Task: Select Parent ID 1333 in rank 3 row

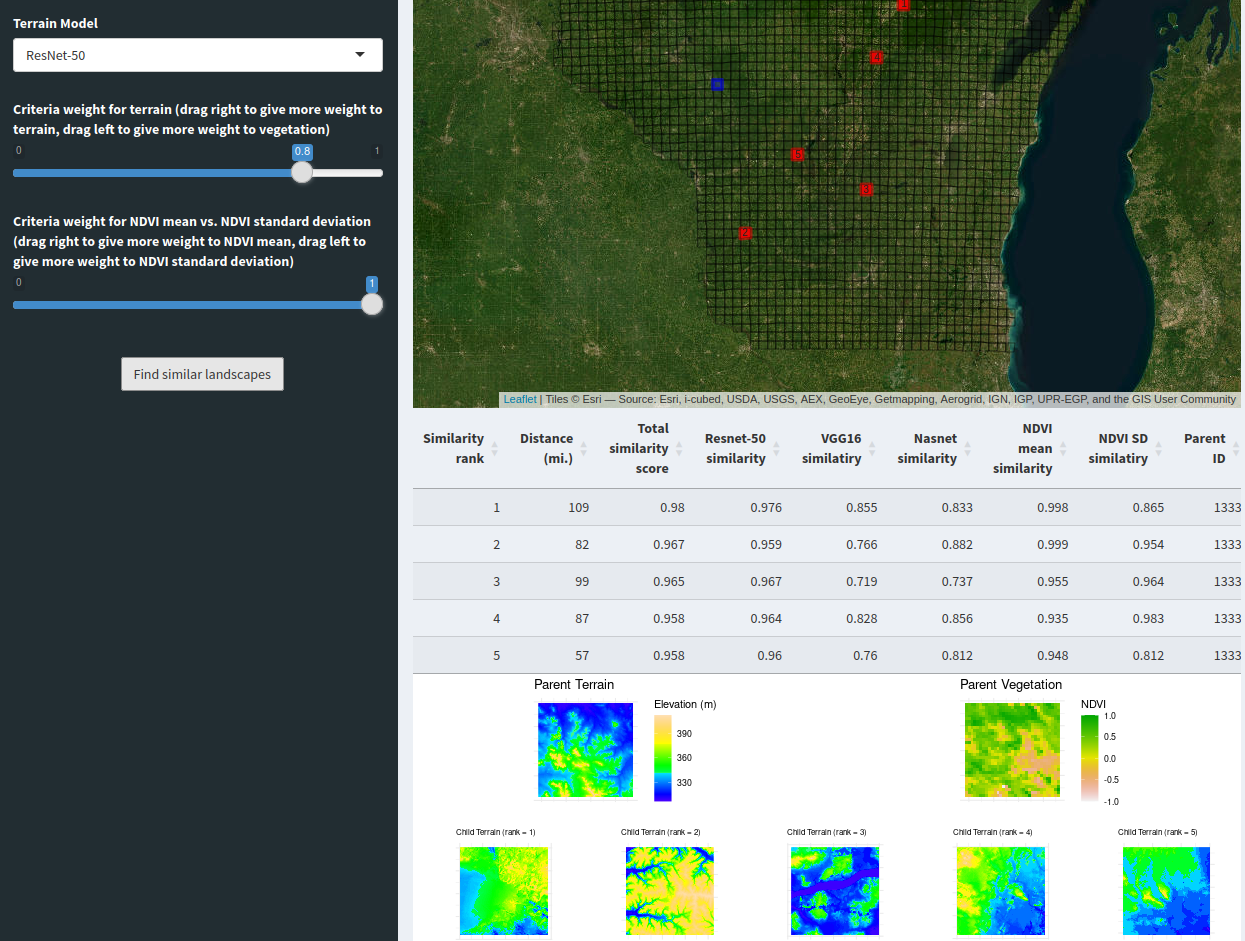Action: coord(1227,581)
